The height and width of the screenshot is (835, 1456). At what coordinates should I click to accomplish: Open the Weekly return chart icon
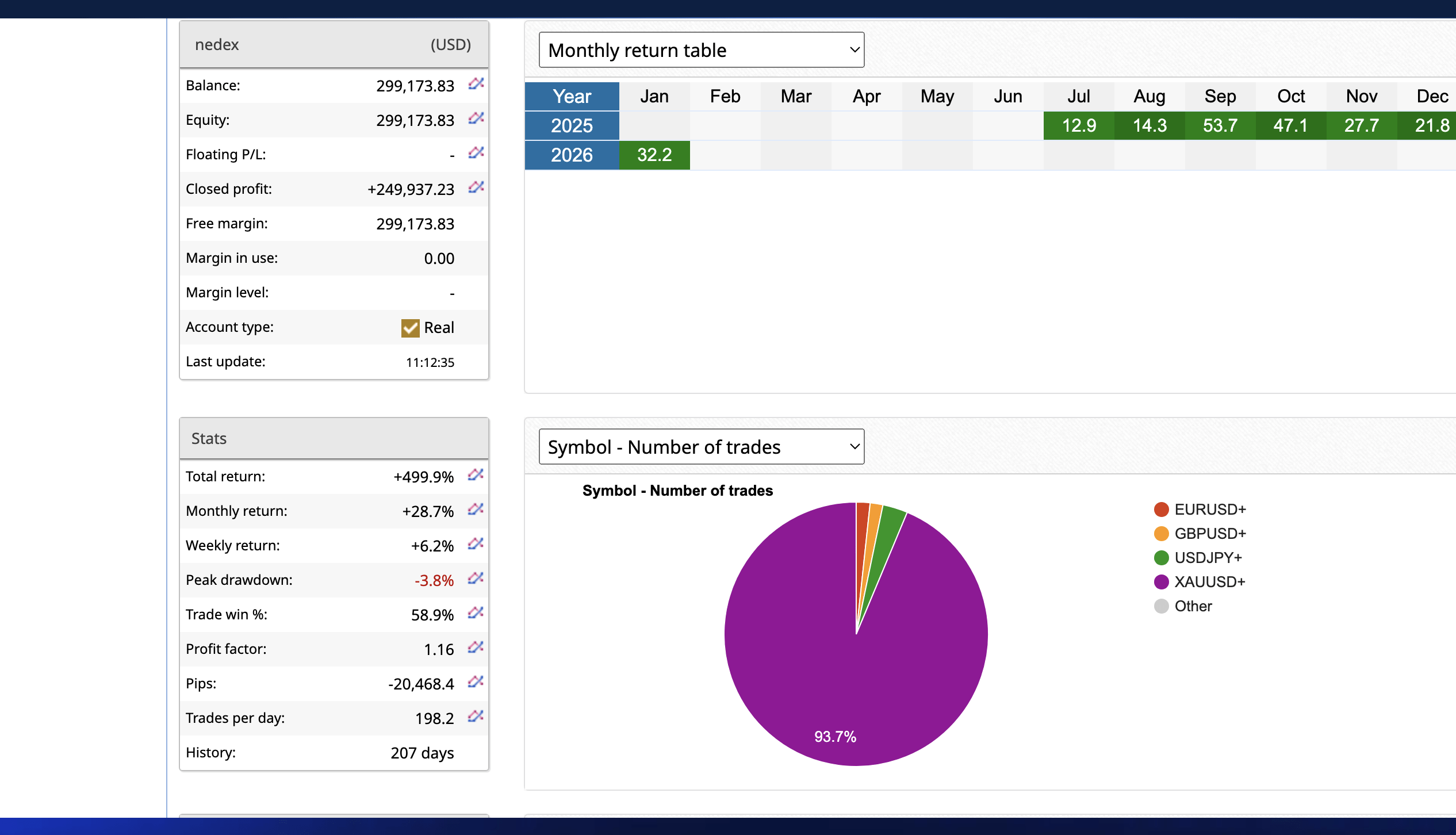click(475, 545)
